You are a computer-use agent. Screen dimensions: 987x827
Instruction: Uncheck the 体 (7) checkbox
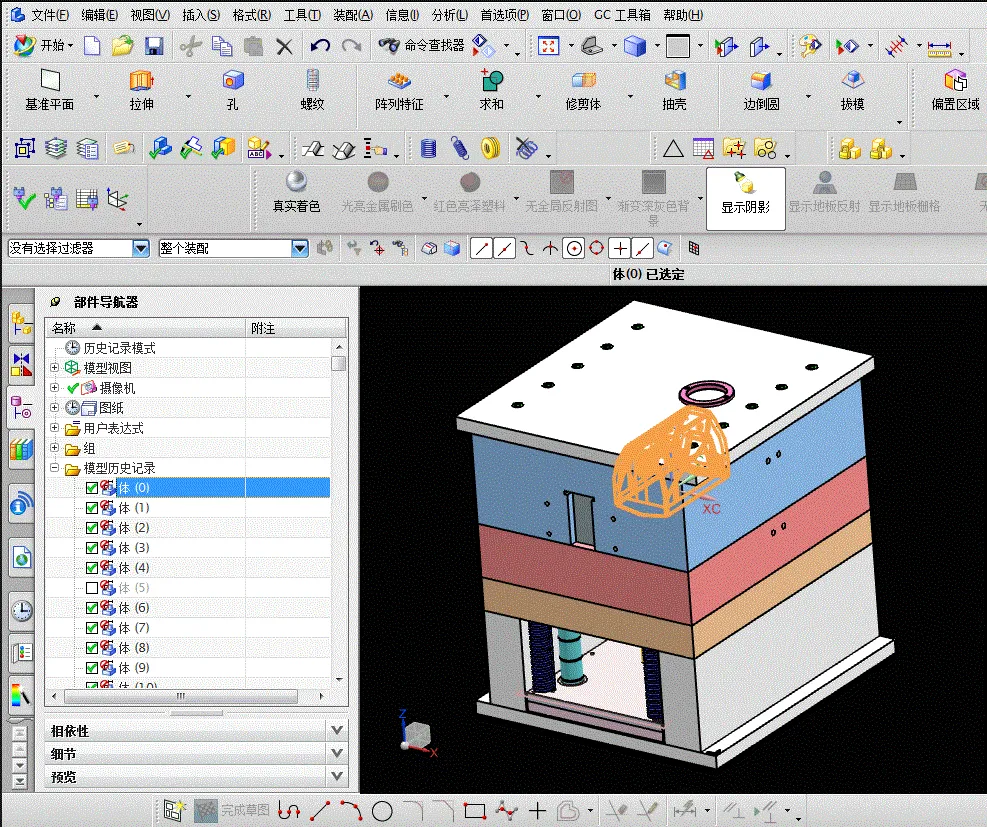(x=92, y=628)
